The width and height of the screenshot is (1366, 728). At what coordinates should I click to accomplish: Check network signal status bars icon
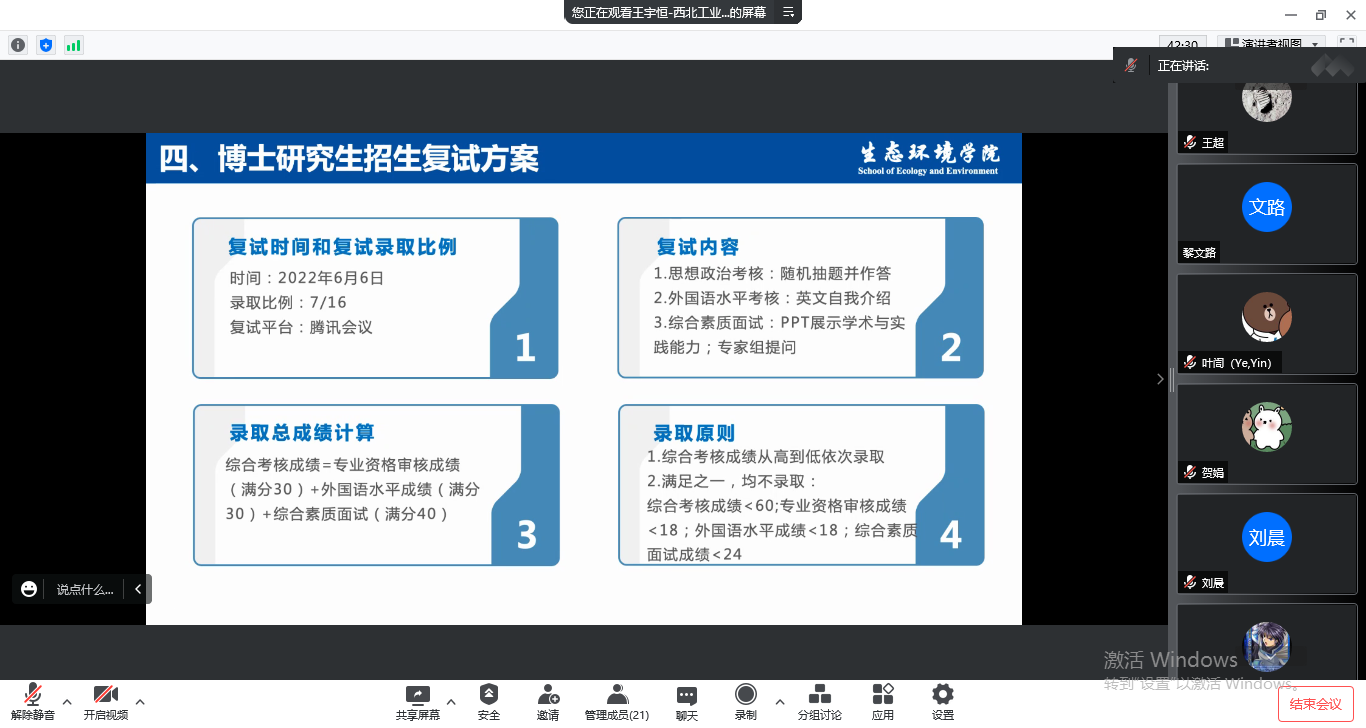pyautogui.click(x=73, y=45)
